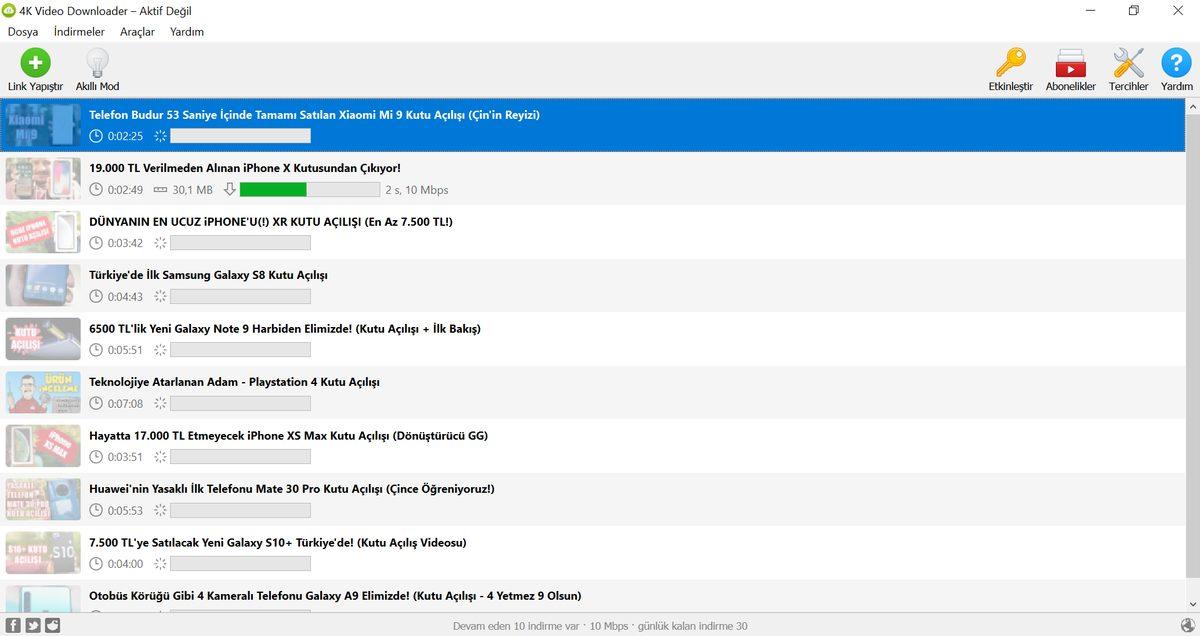Screen dimensions: 1200x636
Task: Select the Playstation 4 Kutu Açılışı download
Action: 234,382
